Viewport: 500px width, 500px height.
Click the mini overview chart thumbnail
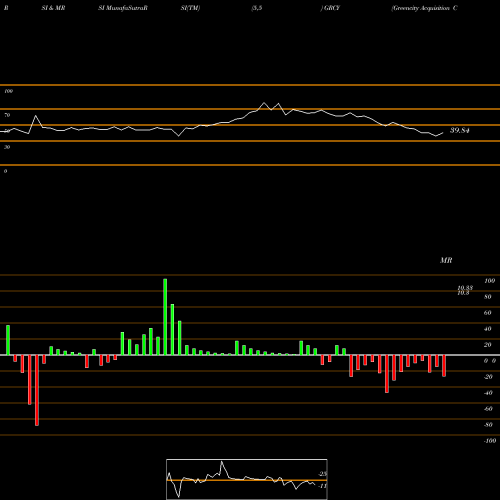(247, 479)
